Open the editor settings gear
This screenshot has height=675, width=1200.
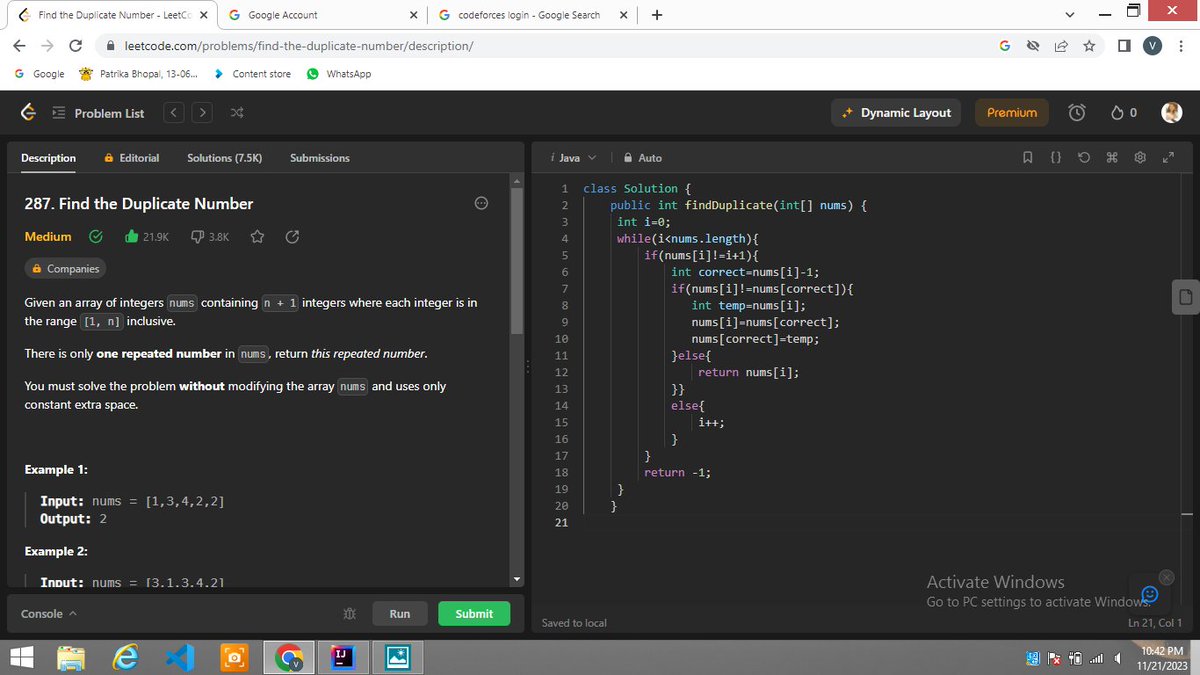point(1139,158)
